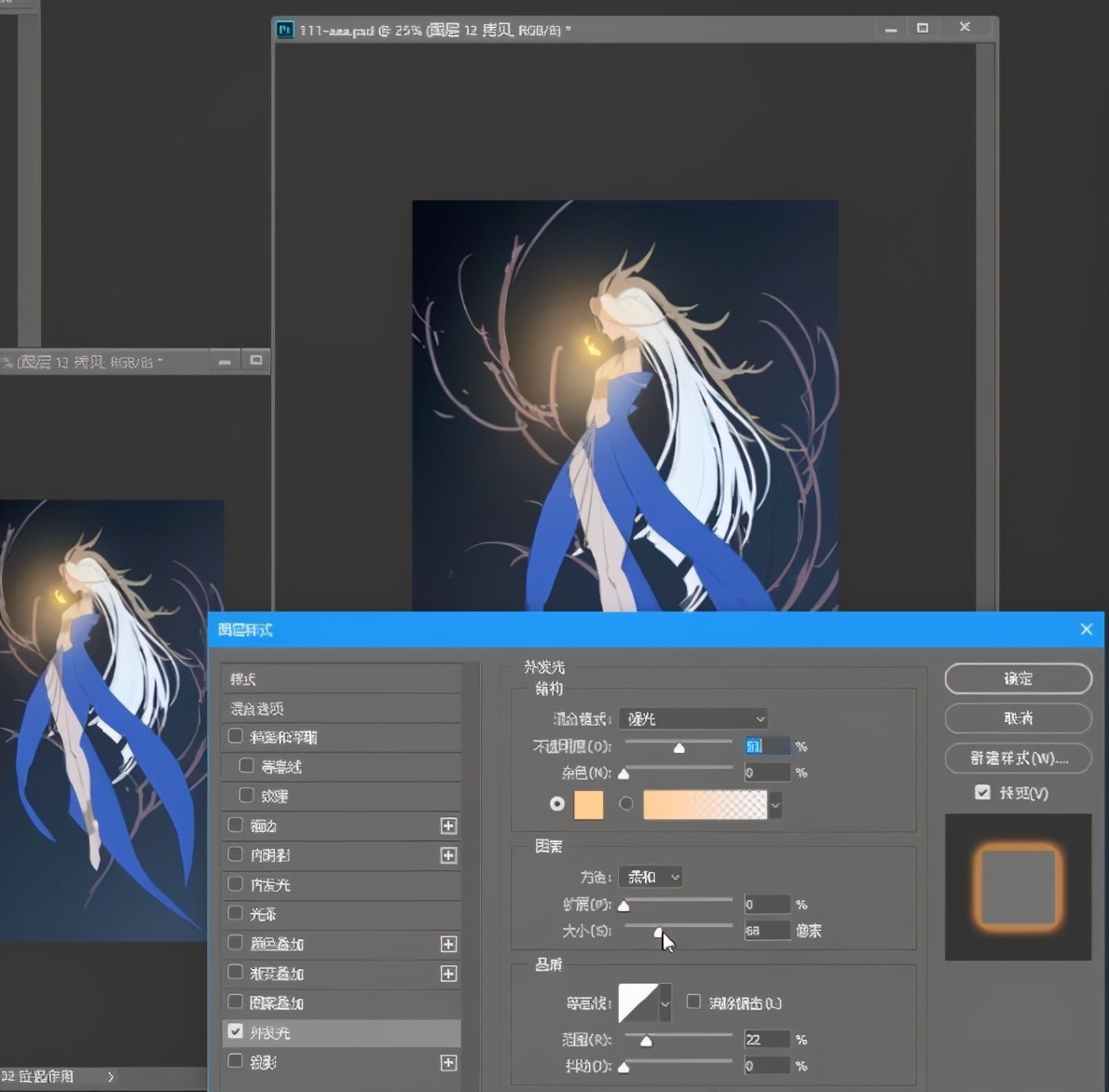Click the Photoshop icon in document title bar
Screen dimensions: 1109x1092
click(285, 30)
